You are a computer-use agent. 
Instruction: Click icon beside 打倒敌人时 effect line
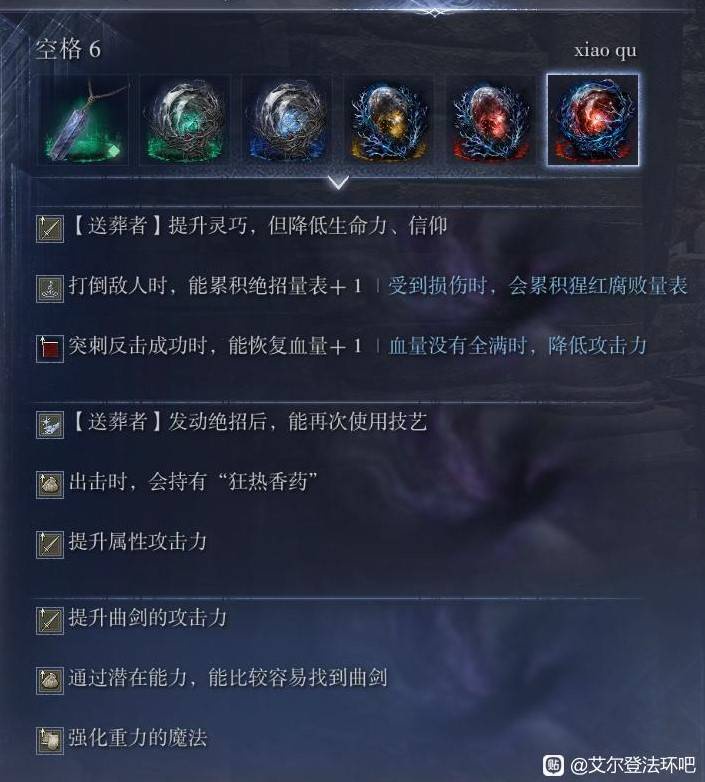[50, 289]
